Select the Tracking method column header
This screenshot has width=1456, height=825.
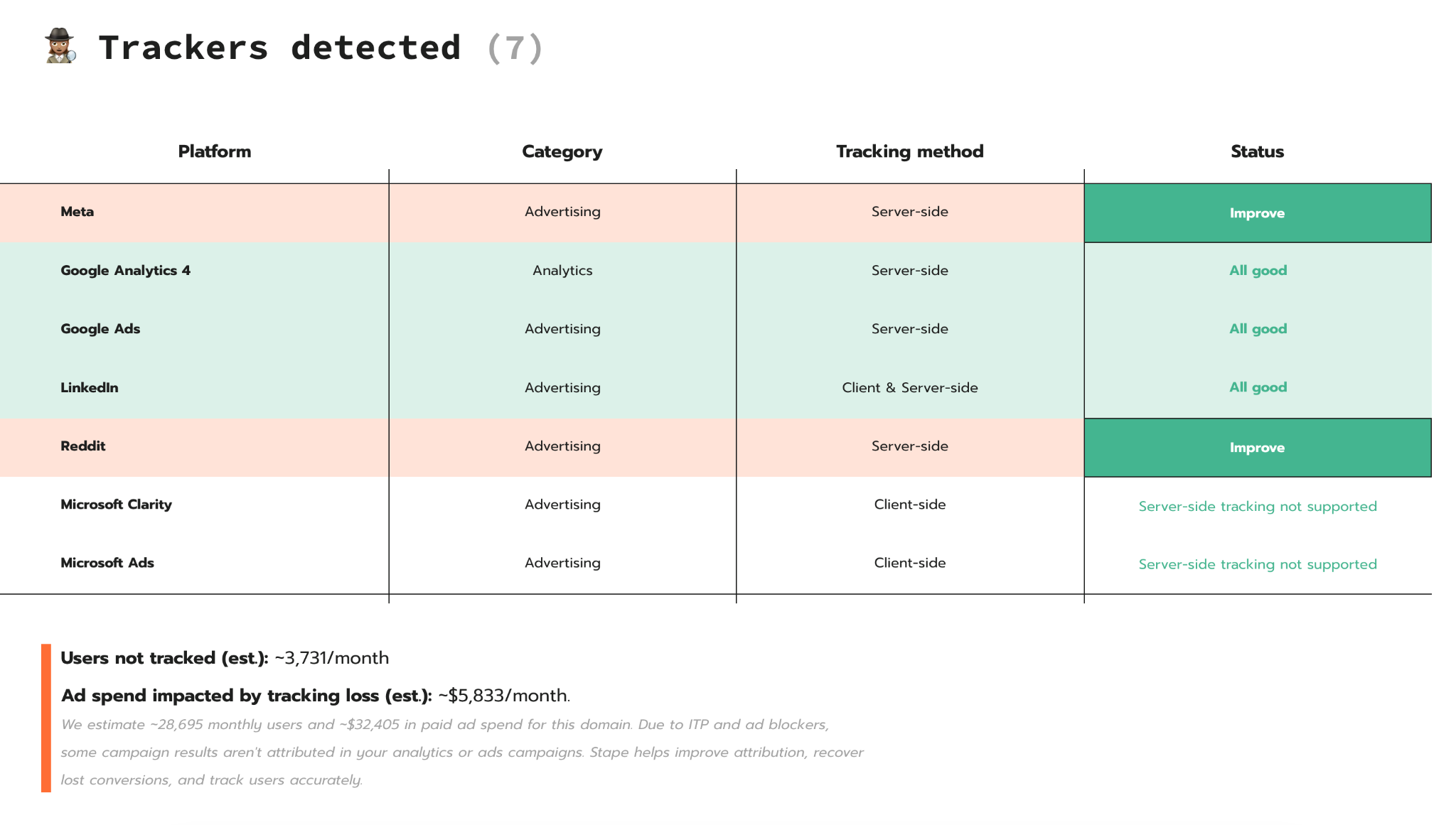click(909, 151)
